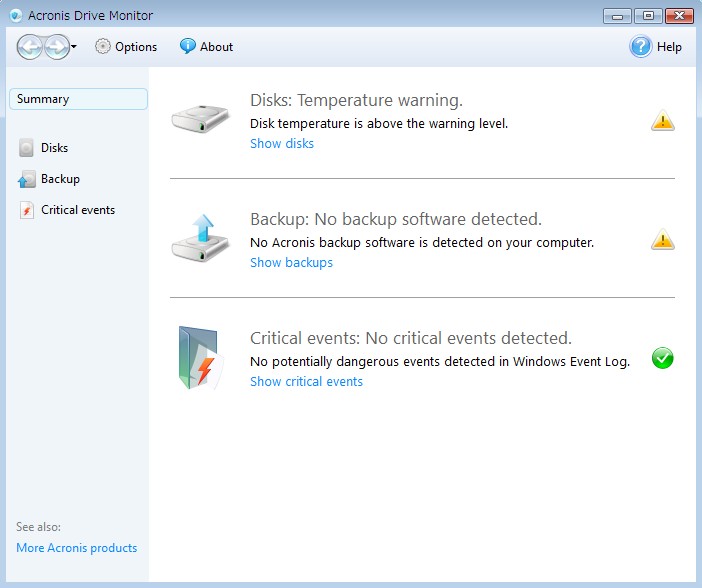Viewport: 702px width, 588px height.
Task: Click the Critical events folder lightning icon
Action: click(201, 358)
